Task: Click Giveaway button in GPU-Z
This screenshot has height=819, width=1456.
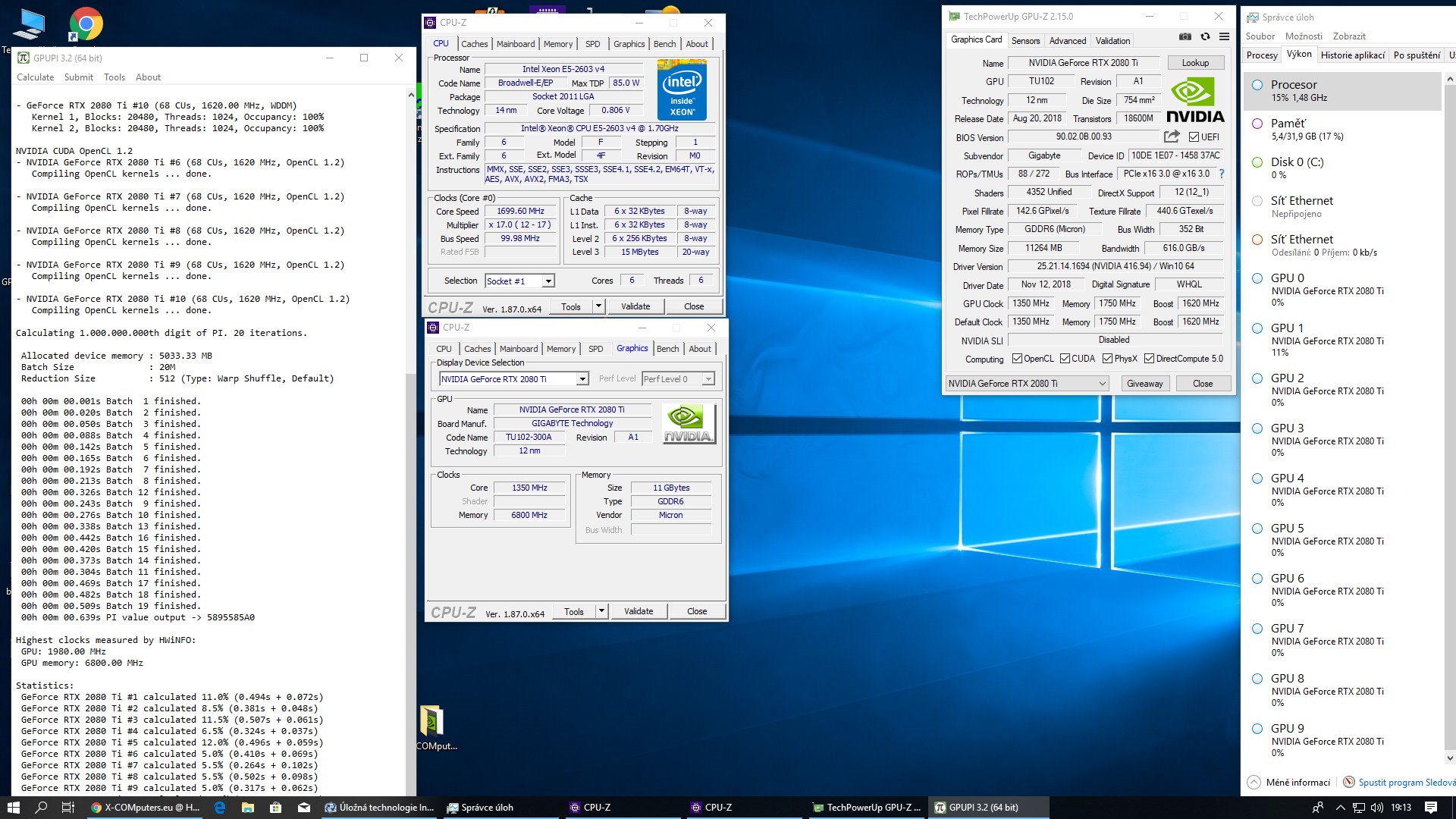Action: pos(1144,384)
